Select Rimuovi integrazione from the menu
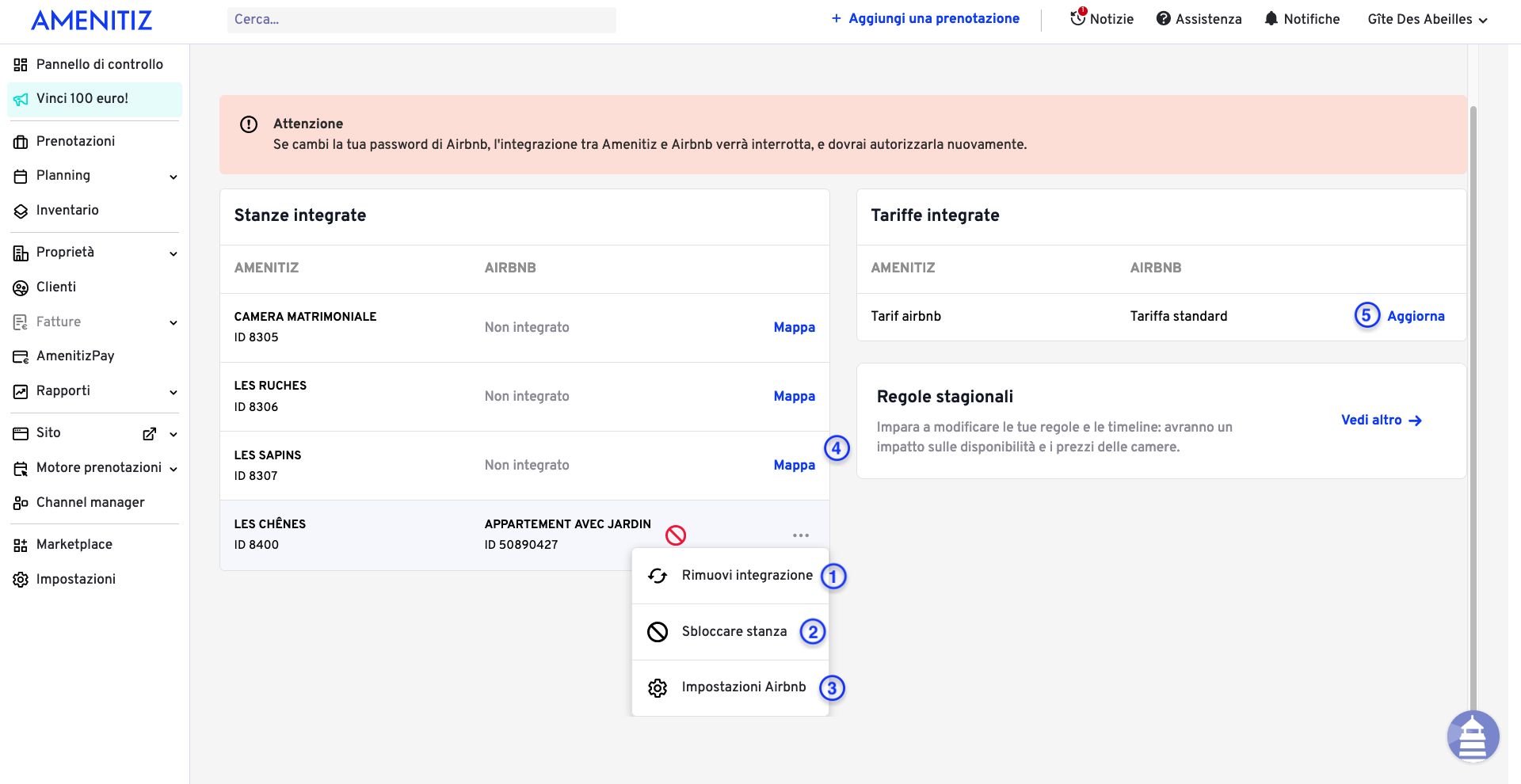Screen dimensions: 1521x784 730,576
